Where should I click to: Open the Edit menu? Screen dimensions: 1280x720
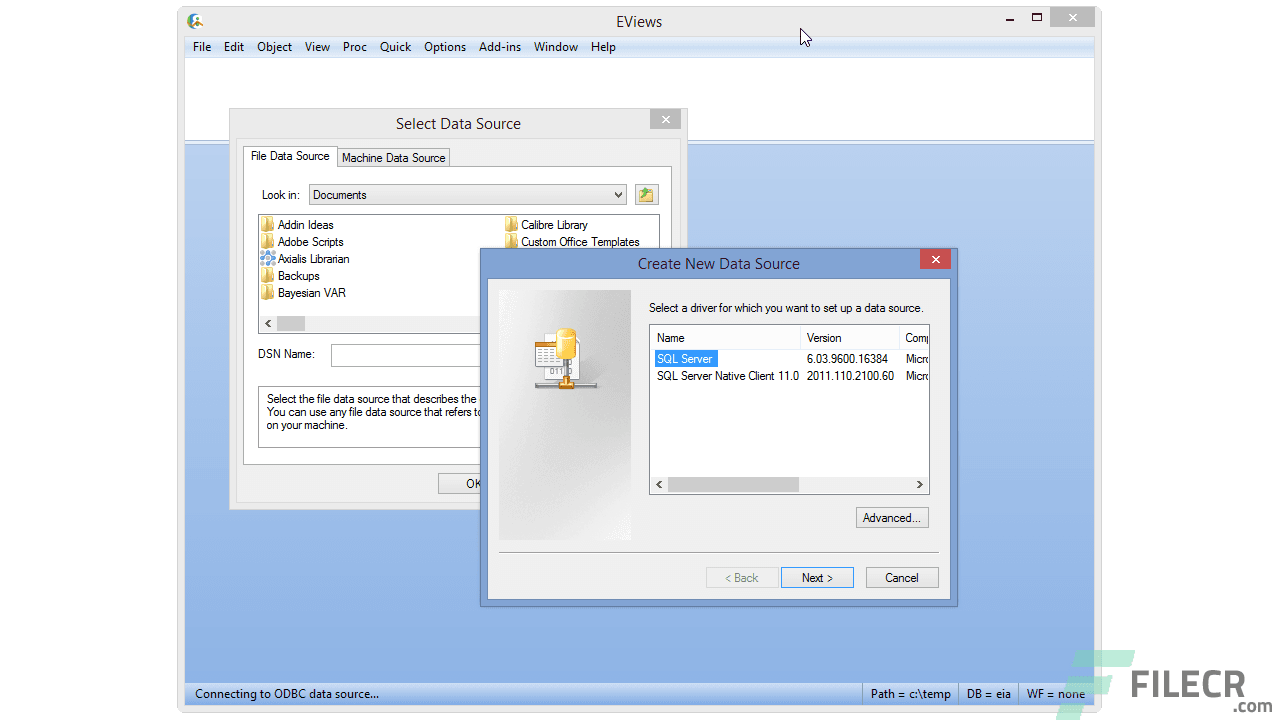tap(234, 47)
